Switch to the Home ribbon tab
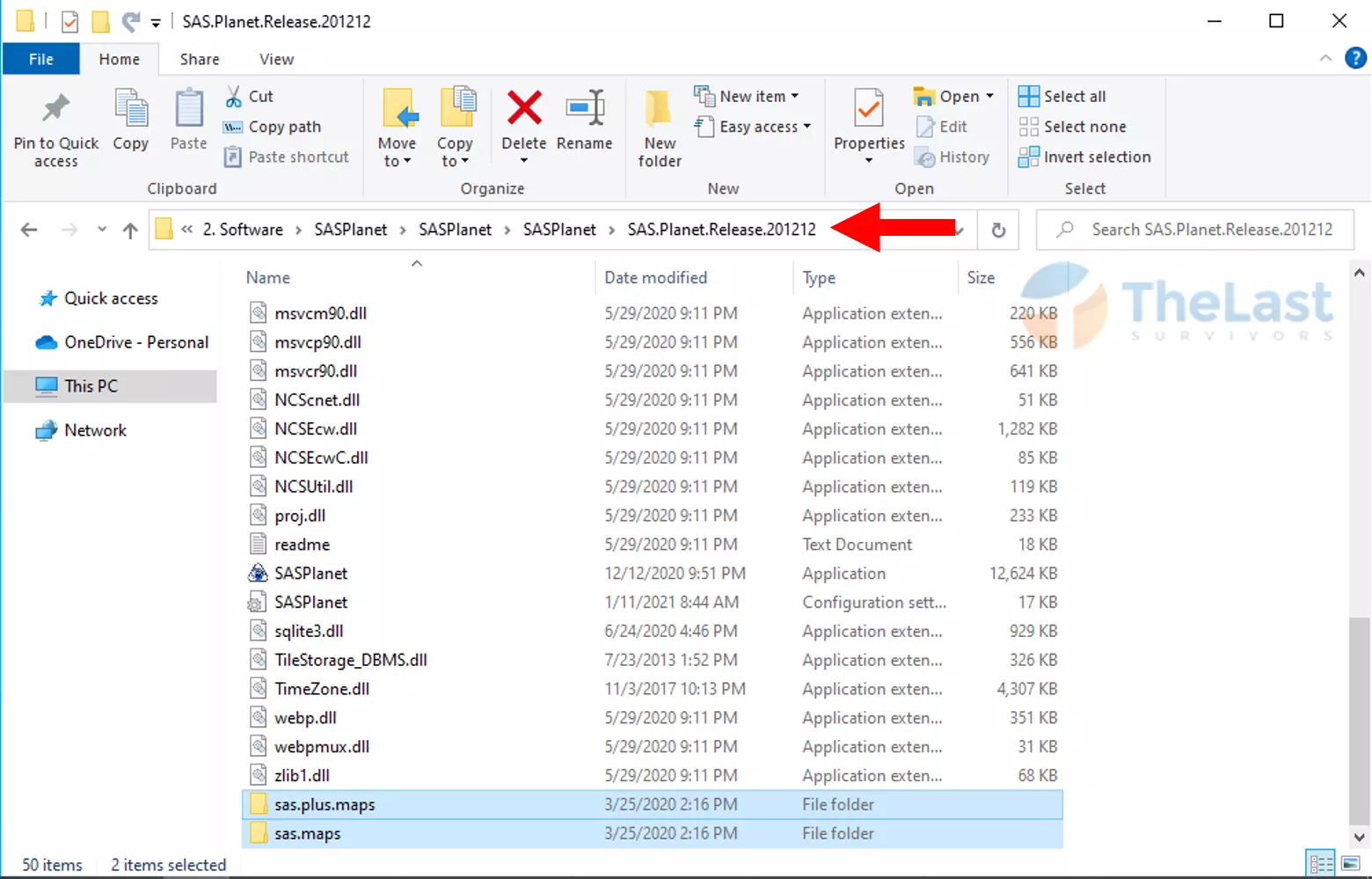Viewport: 1372px width, 879px height. pyautogui.click(x=119, y=59)
